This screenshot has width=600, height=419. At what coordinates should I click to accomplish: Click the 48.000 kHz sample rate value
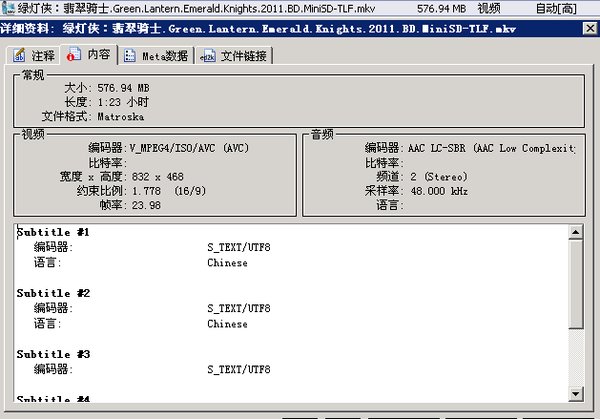439,191
